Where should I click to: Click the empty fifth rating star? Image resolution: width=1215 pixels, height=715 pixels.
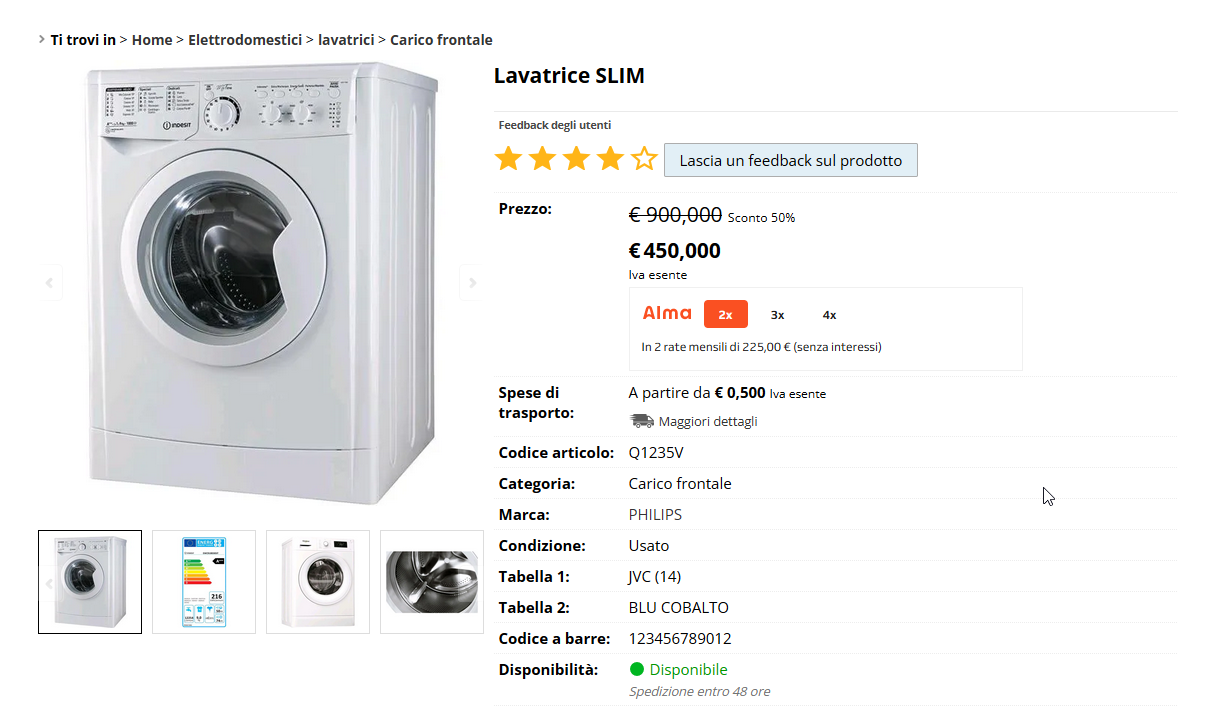point(644,158)
